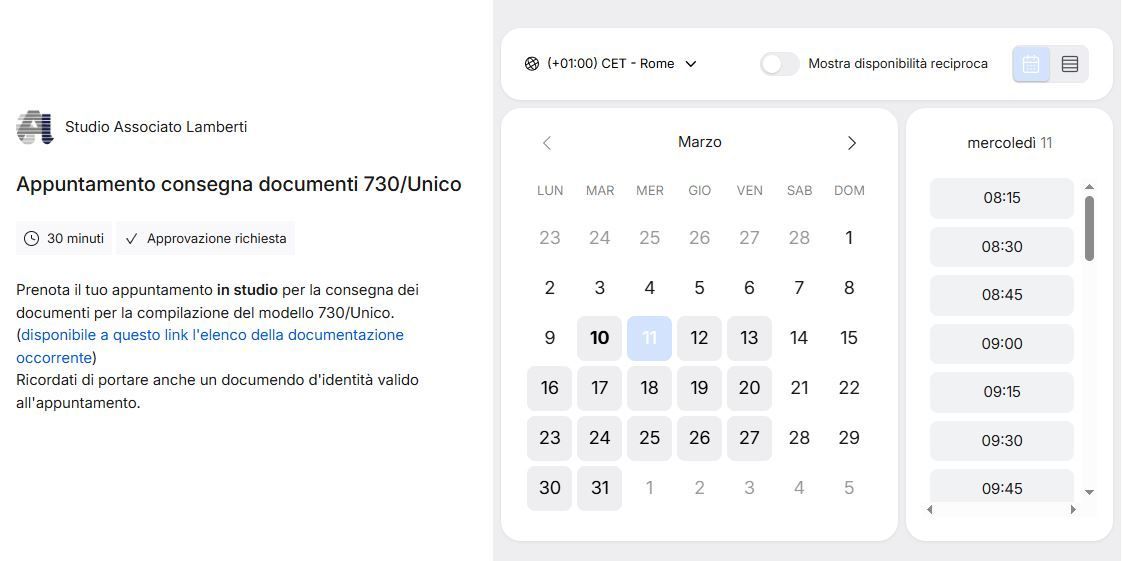Choose the 08:15 time slot
This screenshot has height=561, width=1123.
pyautogui.click(x=1001, y=198)
